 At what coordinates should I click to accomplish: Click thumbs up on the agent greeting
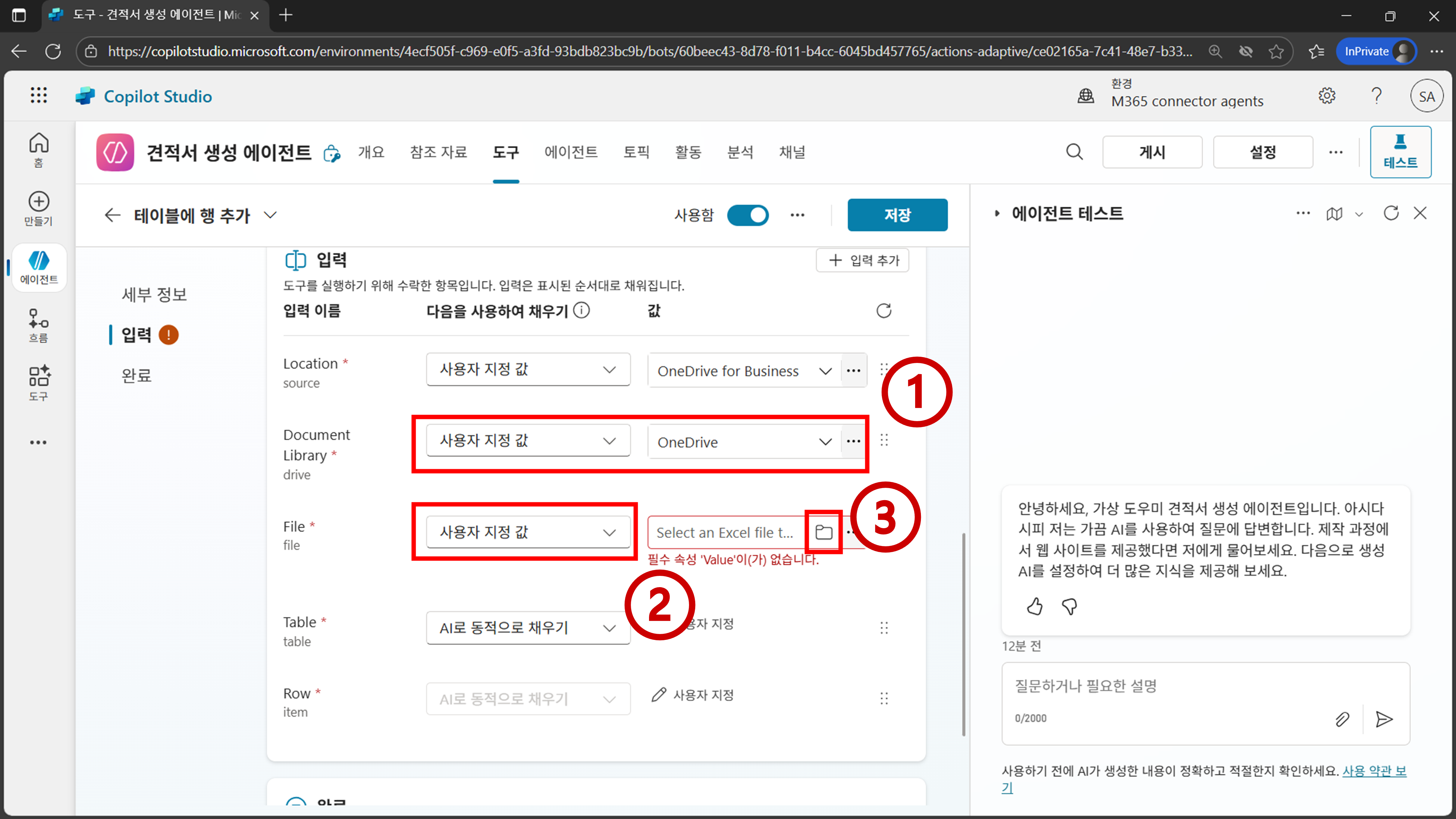pyautogui.click(x=1034, y=606)
